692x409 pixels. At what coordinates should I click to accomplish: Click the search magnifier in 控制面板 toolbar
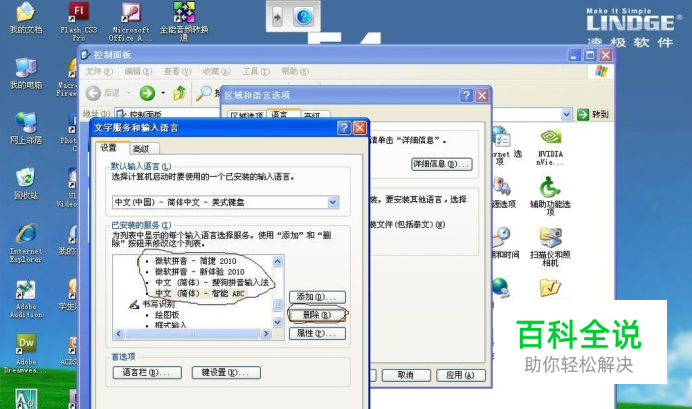204,93
